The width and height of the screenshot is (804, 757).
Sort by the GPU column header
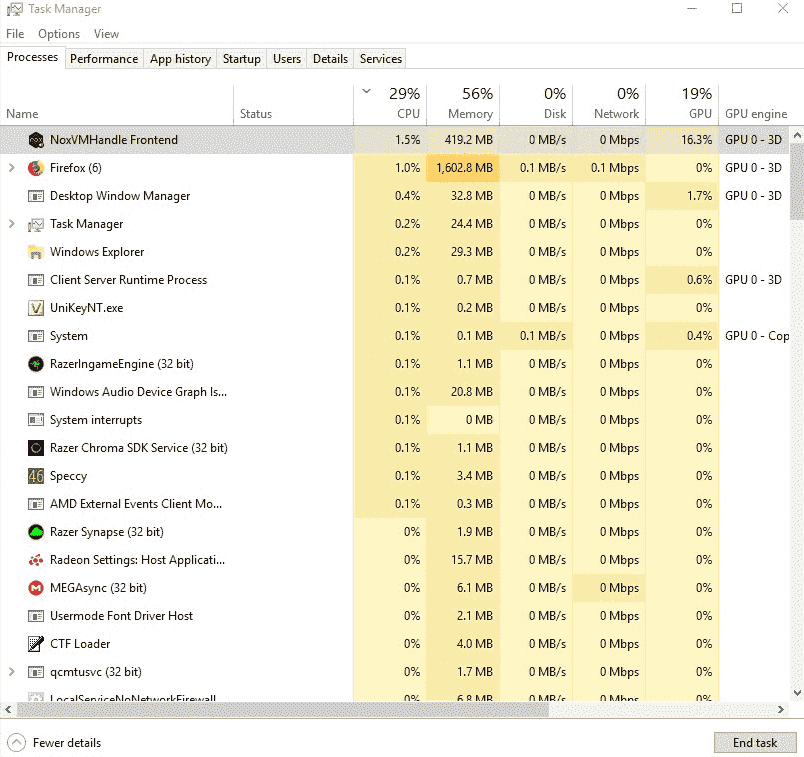pyautogui.click(x=682, y=105)
